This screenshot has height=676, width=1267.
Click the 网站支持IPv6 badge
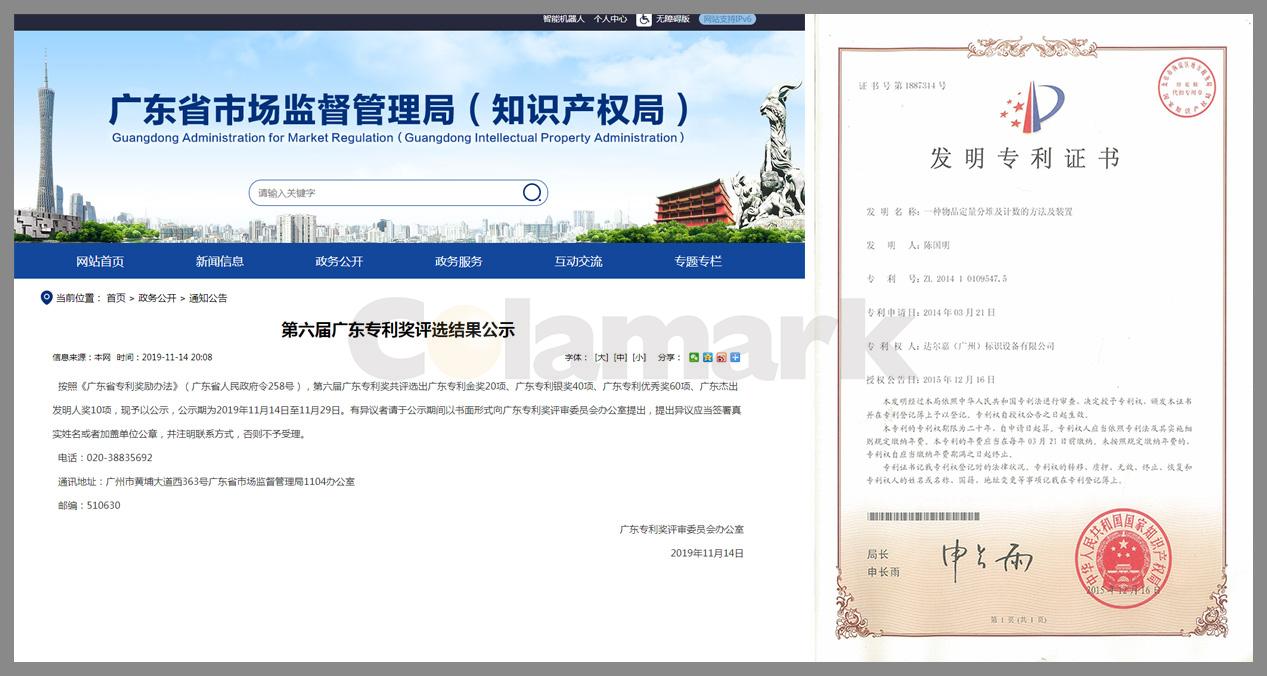click(x=727, y=19)
